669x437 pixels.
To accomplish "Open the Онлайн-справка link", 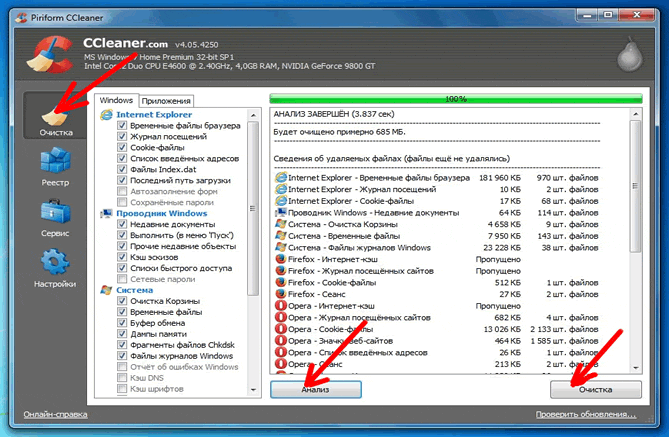I will click(x=55, y=414).
